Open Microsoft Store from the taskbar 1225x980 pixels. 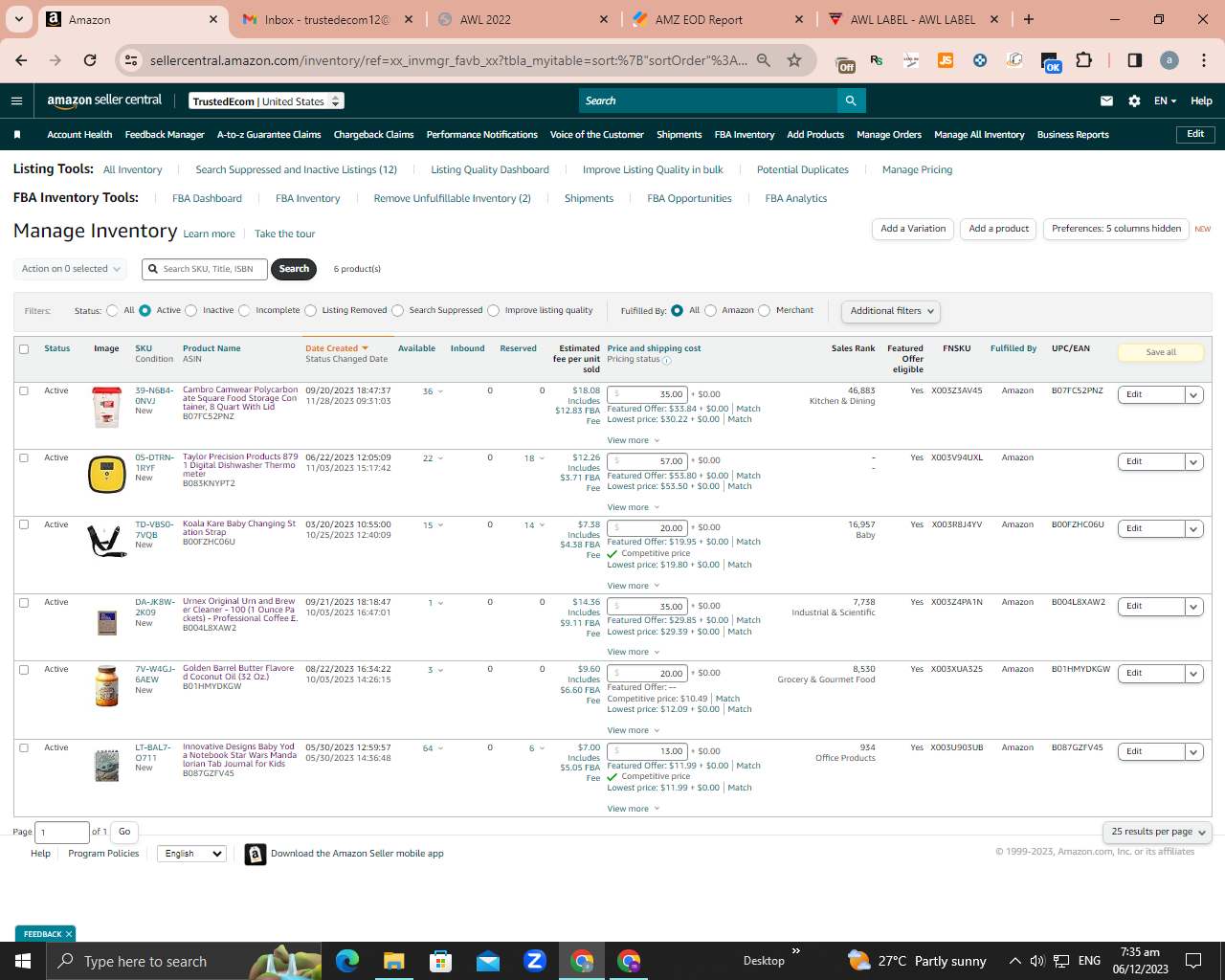coord(440,961)
